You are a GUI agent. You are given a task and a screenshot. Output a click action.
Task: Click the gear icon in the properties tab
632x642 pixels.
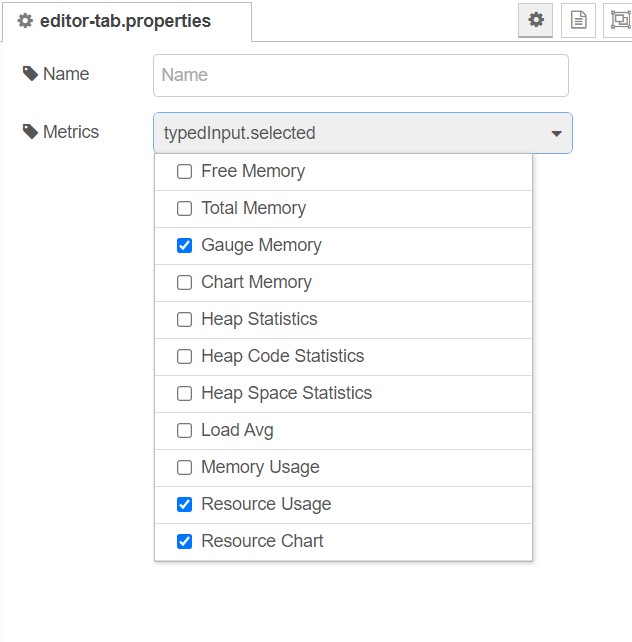point(25,21)
